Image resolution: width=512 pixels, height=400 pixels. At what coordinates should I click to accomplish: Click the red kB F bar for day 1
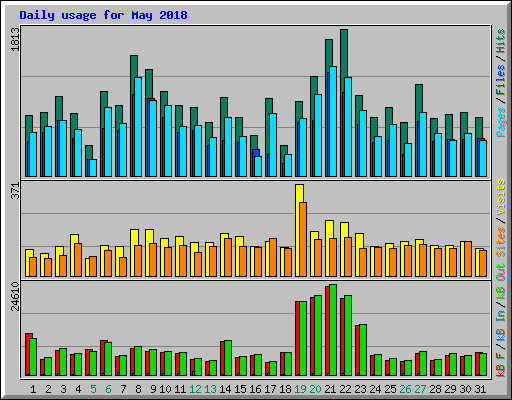(x=28, y=354)
